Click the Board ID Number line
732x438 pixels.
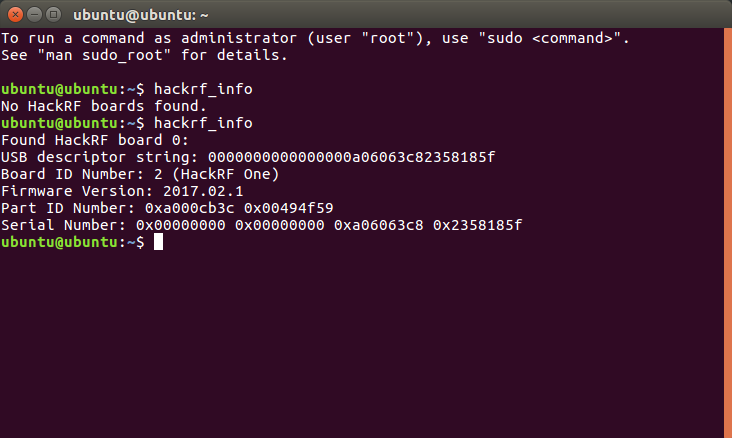(140, 175)
